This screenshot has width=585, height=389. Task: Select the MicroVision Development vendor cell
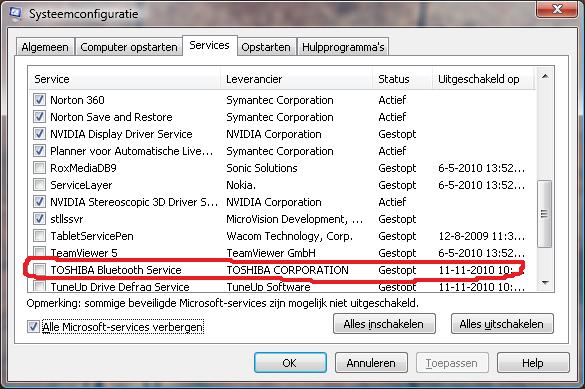(294, 219)
